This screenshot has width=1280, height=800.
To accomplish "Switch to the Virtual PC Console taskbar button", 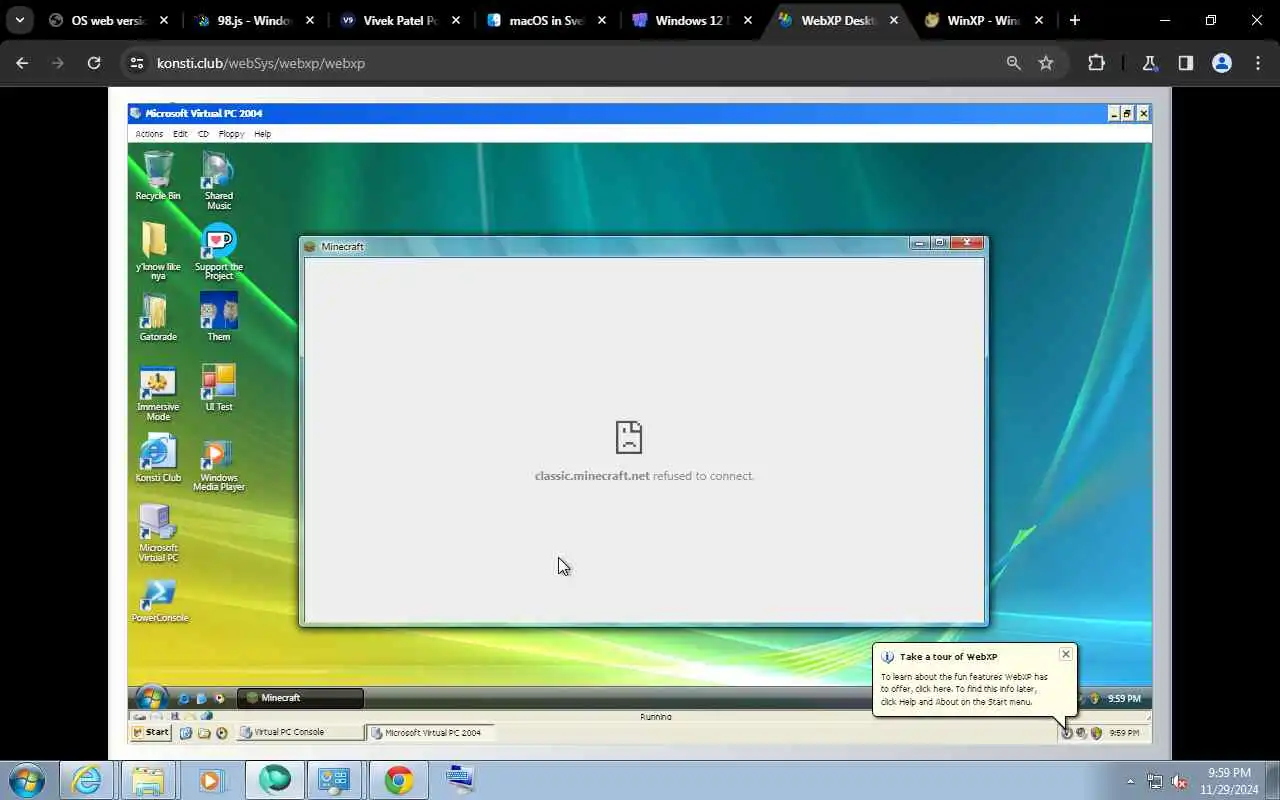I will (x=301, y=732).
